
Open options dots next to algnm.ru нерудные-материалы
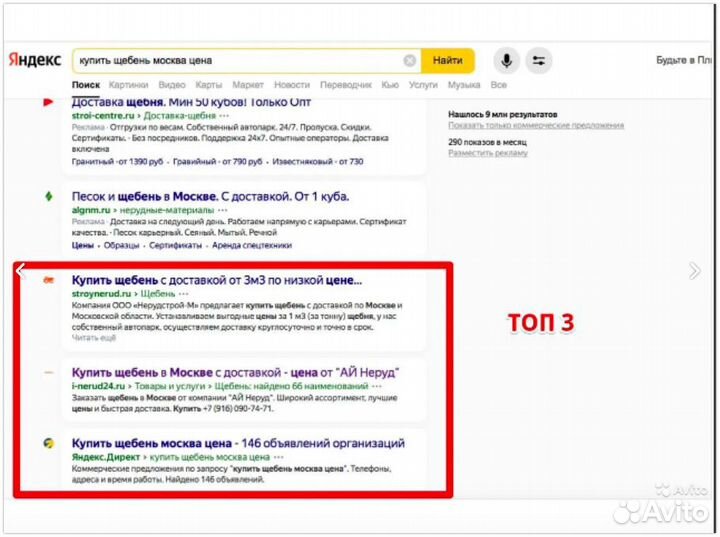click(x=223, y=210)
